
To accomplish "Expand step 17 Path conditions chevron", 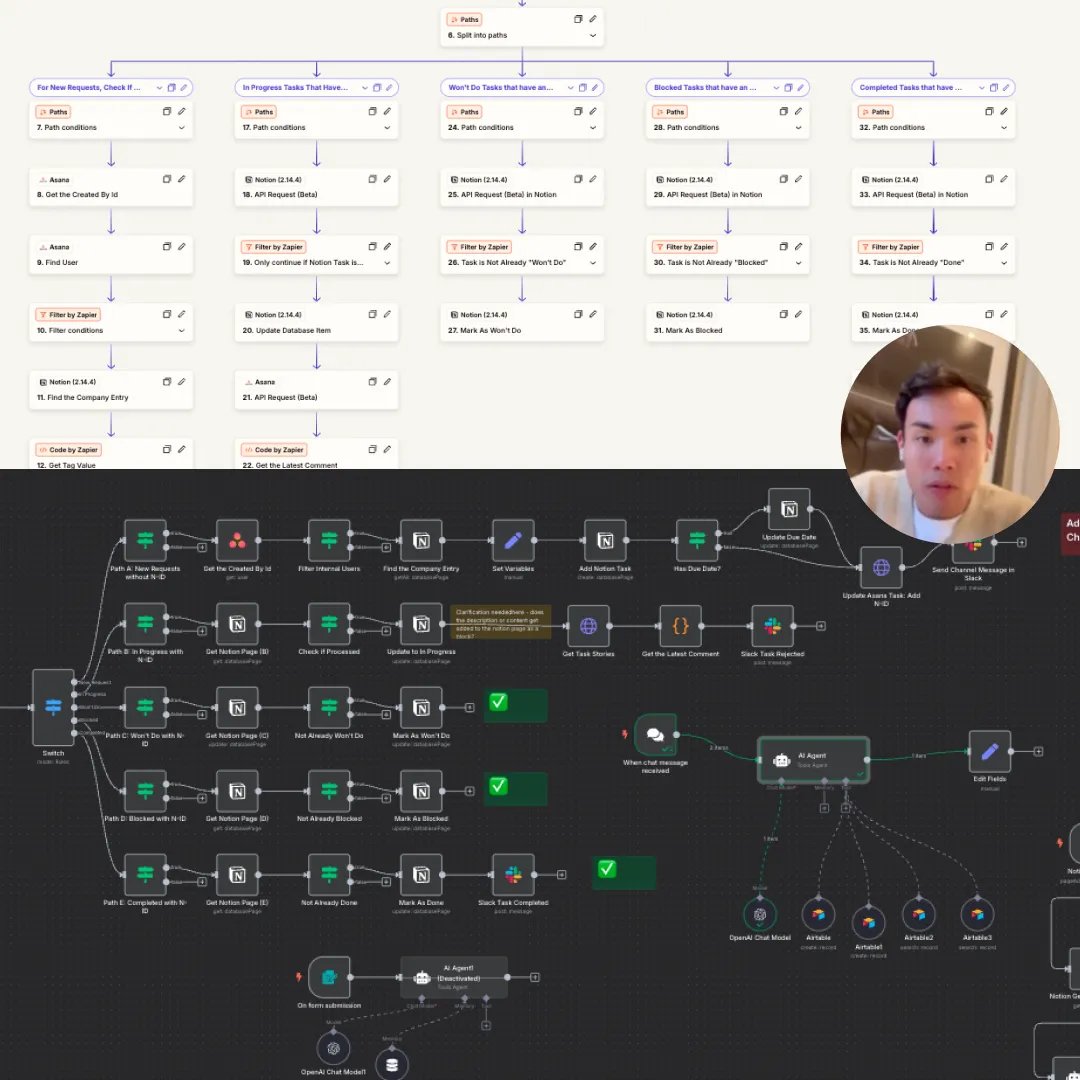I will [387, 127].
